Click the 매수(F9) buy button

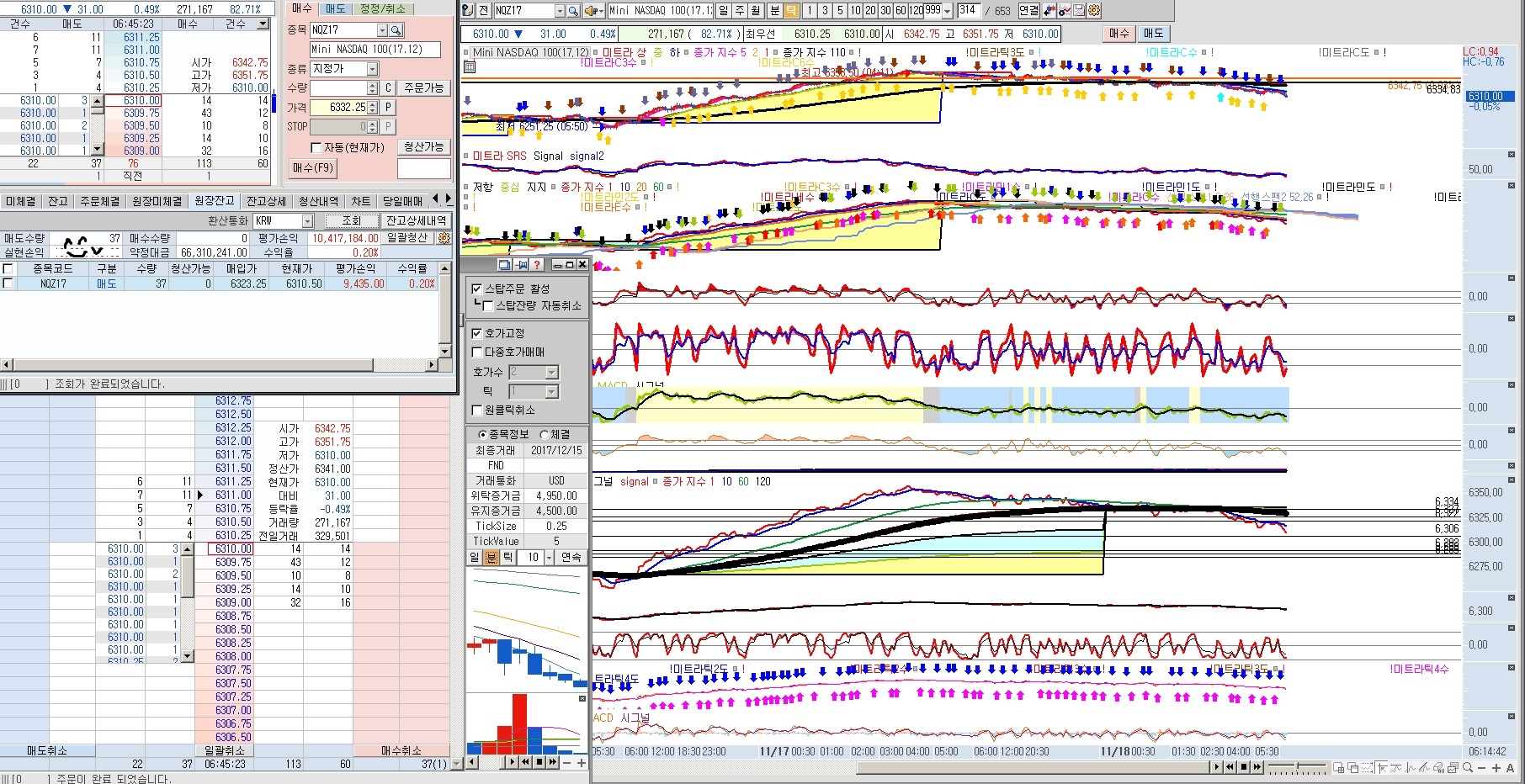pyautogui.click(x=313, y=168)
